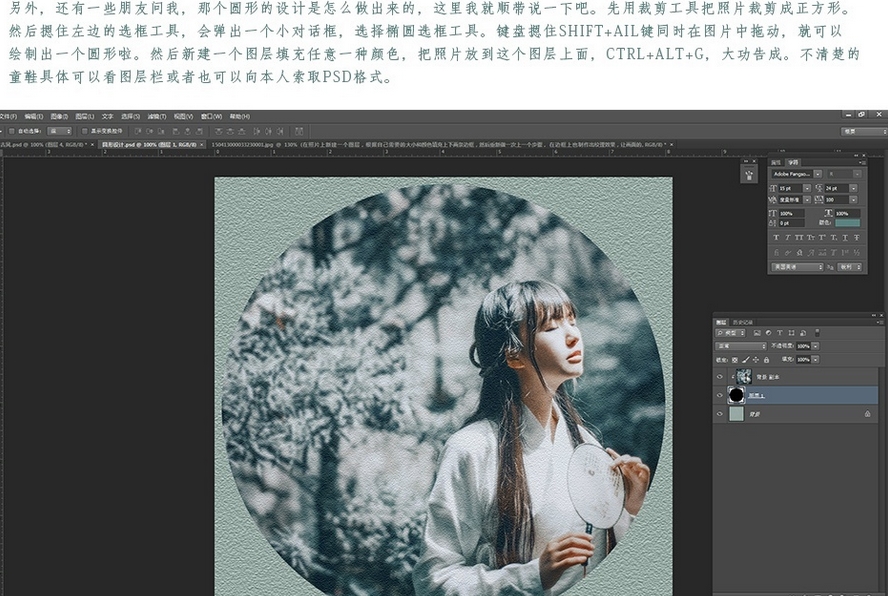Image resolution: width=888 pixels, height=596 pixels.
Task: Open the layer filter type dropdown
Action: pos(730,333)
